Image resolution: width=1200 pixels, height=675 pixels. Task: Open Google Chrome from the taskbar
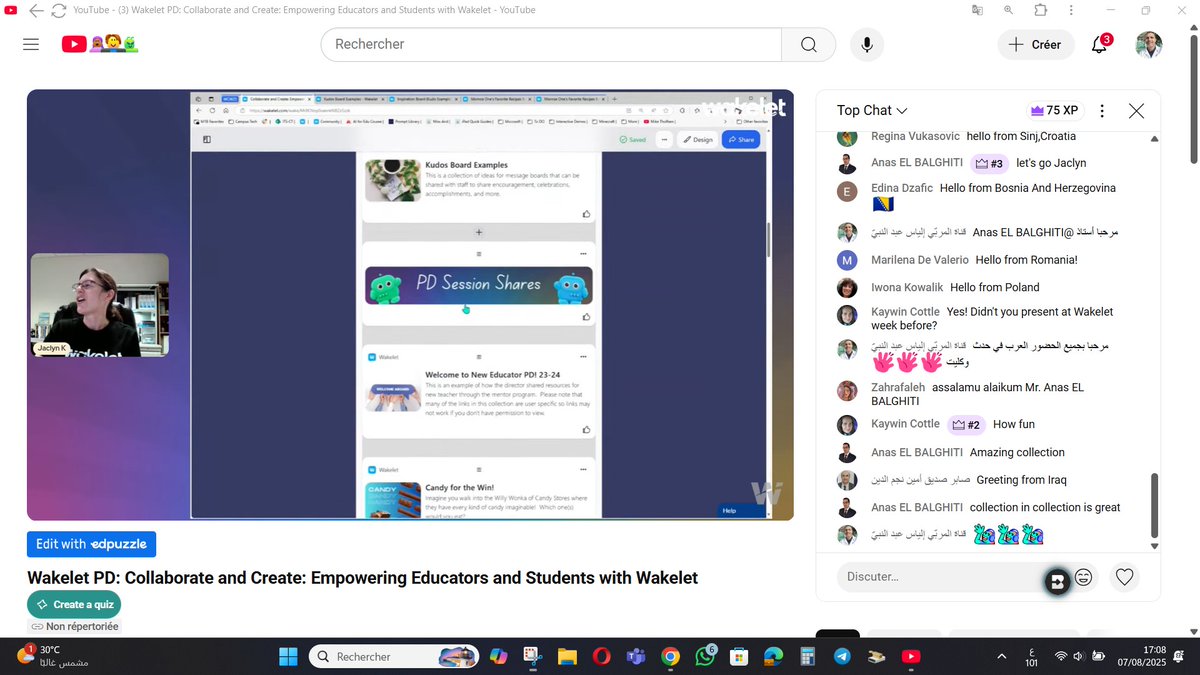(x=670, y=657)
